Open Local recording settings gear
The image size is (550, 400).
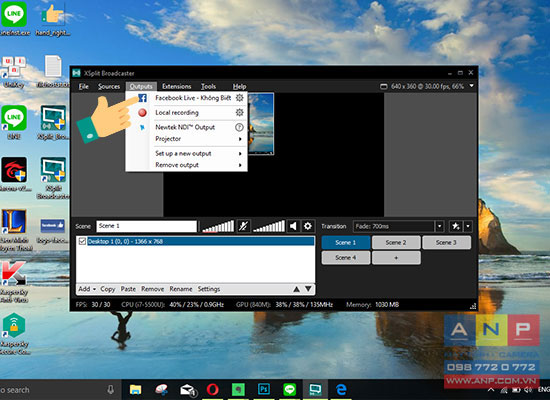coord(239,112)
